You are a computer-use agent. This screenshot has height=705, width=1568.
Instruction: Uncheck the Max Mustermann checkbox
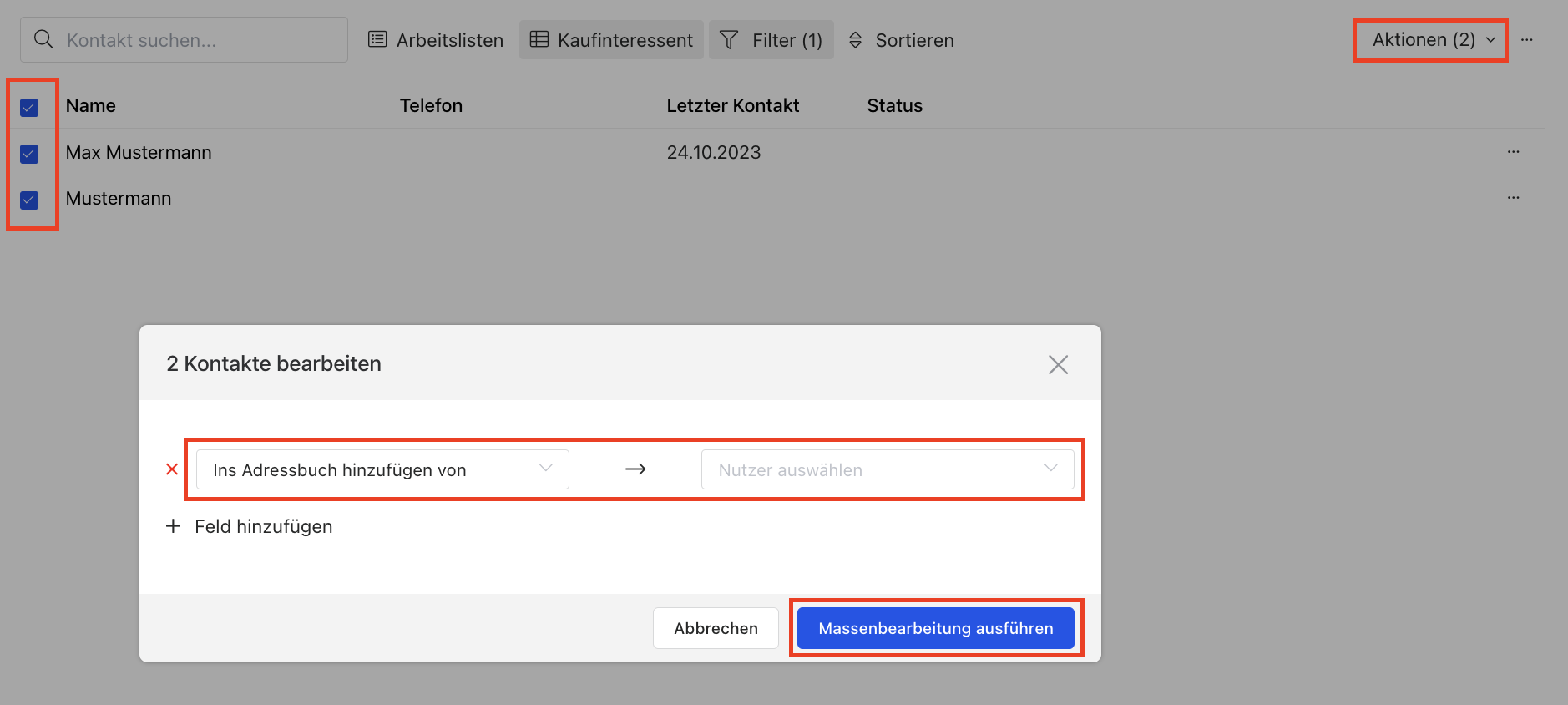coord(29,154)
